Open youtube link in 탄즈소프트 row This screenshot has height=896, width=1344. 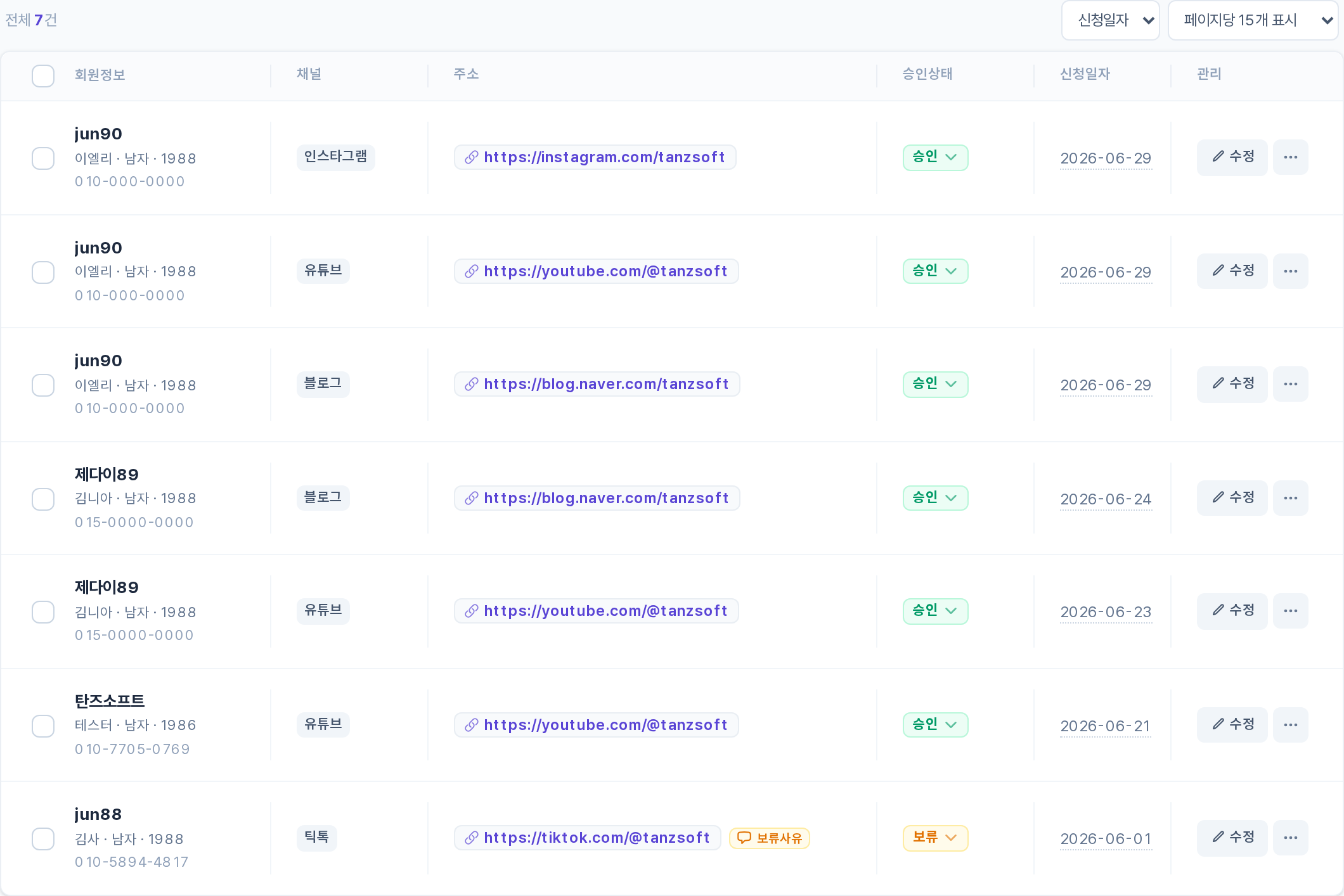[596, 725]
